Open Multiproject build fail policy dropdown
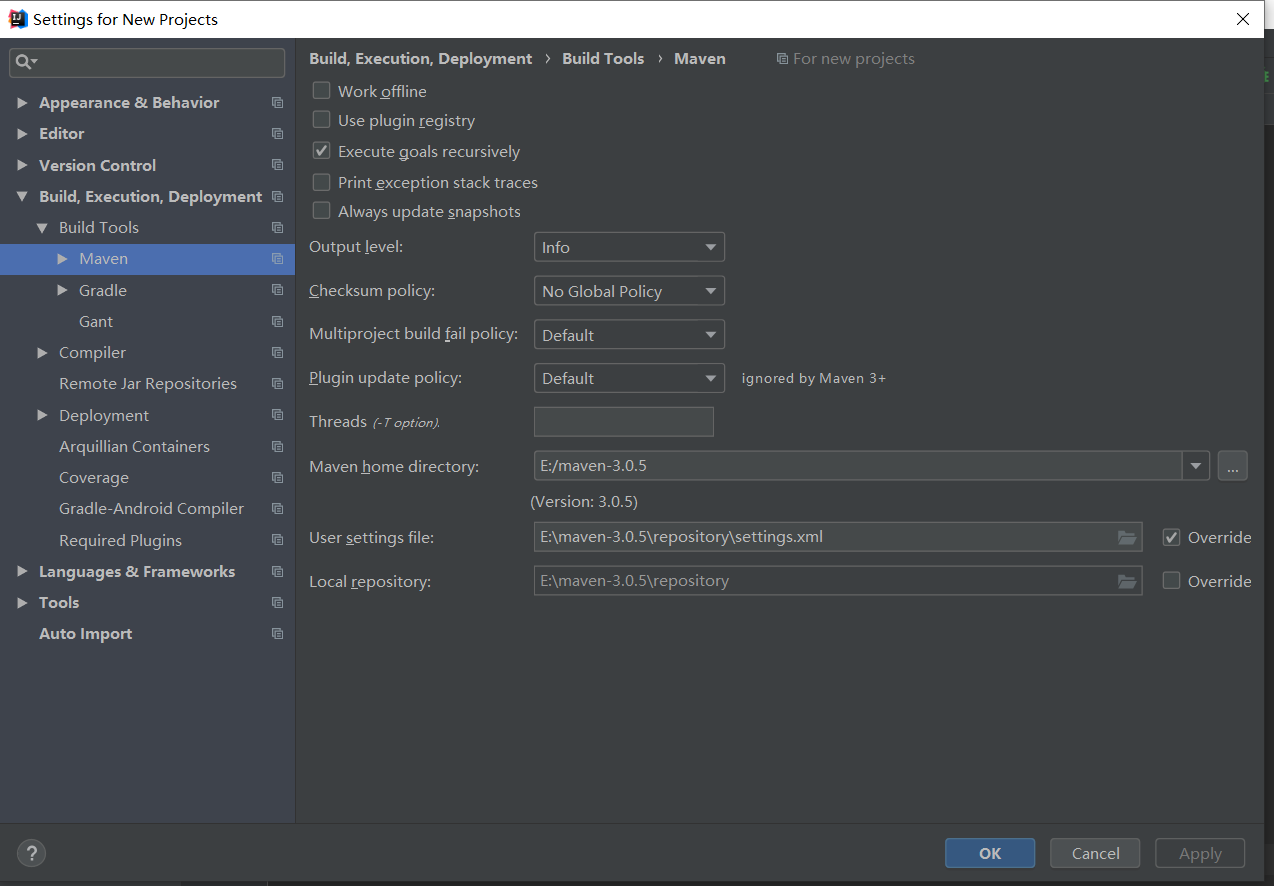The image size is (1274, 886). [629, 335]
